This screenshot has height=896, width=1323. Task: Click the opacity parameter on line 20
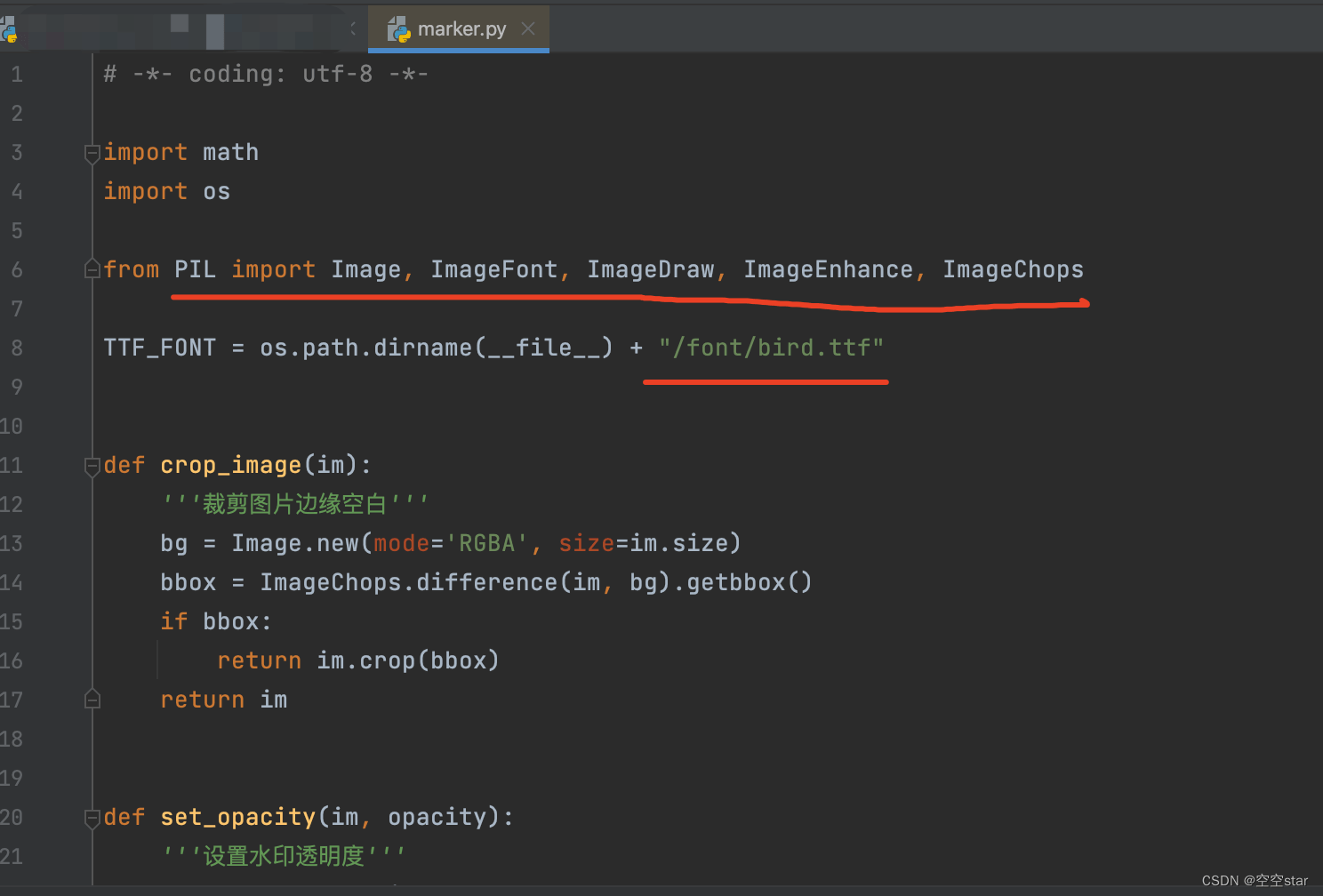[x=437, y=817]
